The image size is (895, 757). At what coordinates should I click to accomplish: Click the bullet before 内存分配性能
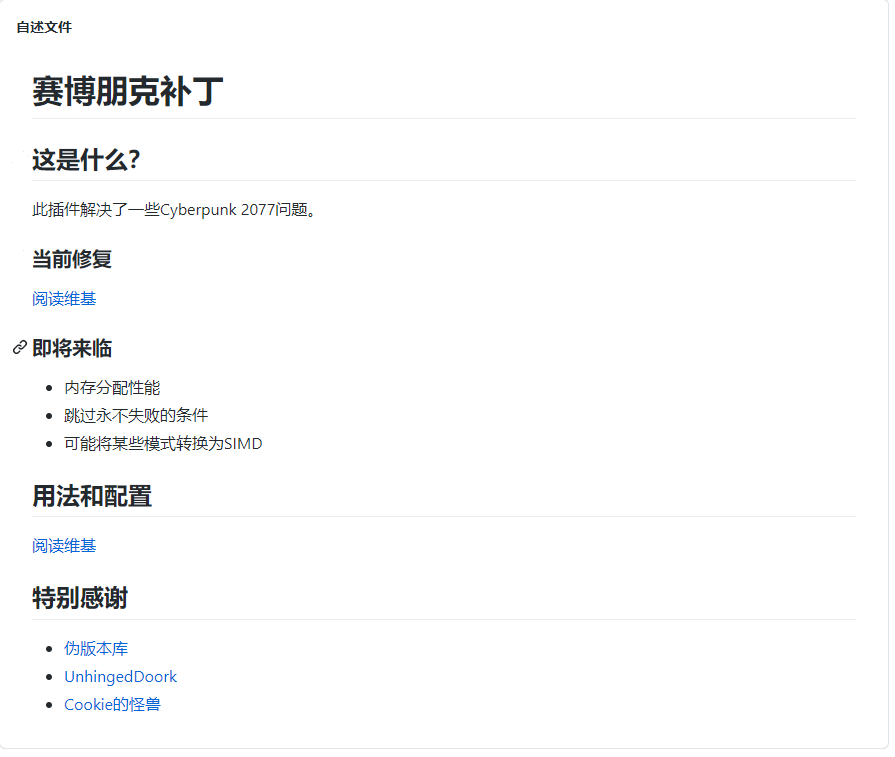tap(50, 388)
